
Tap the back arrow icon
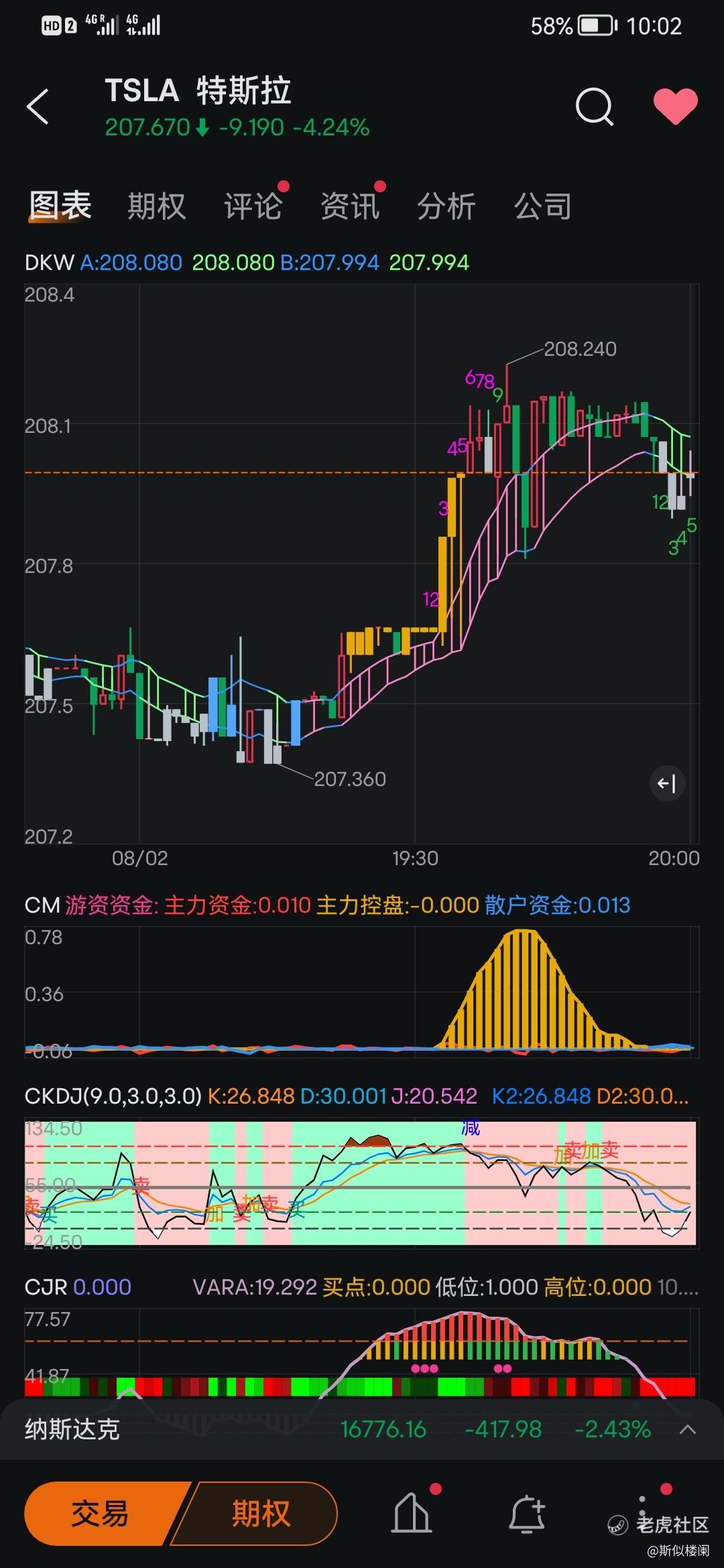coord(38,107)
